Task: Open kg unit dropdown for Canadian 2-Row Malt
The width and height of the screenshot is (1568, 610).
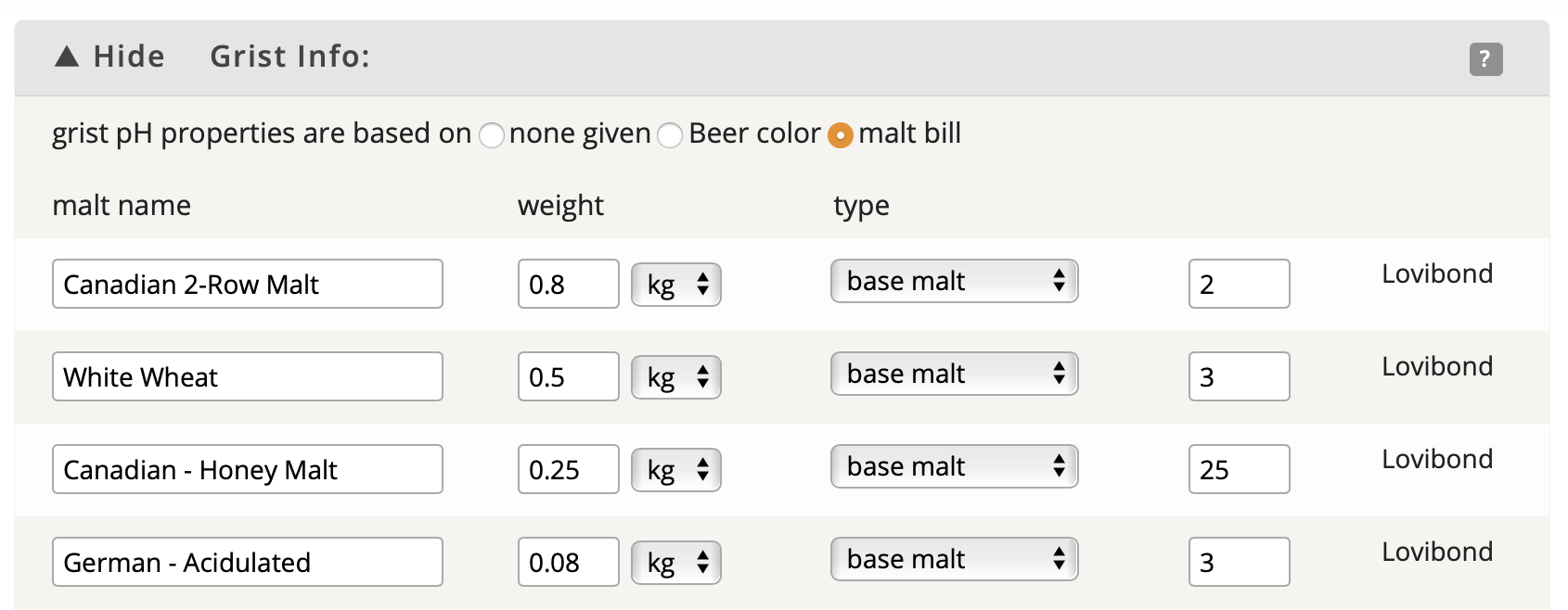Action: 676,285
